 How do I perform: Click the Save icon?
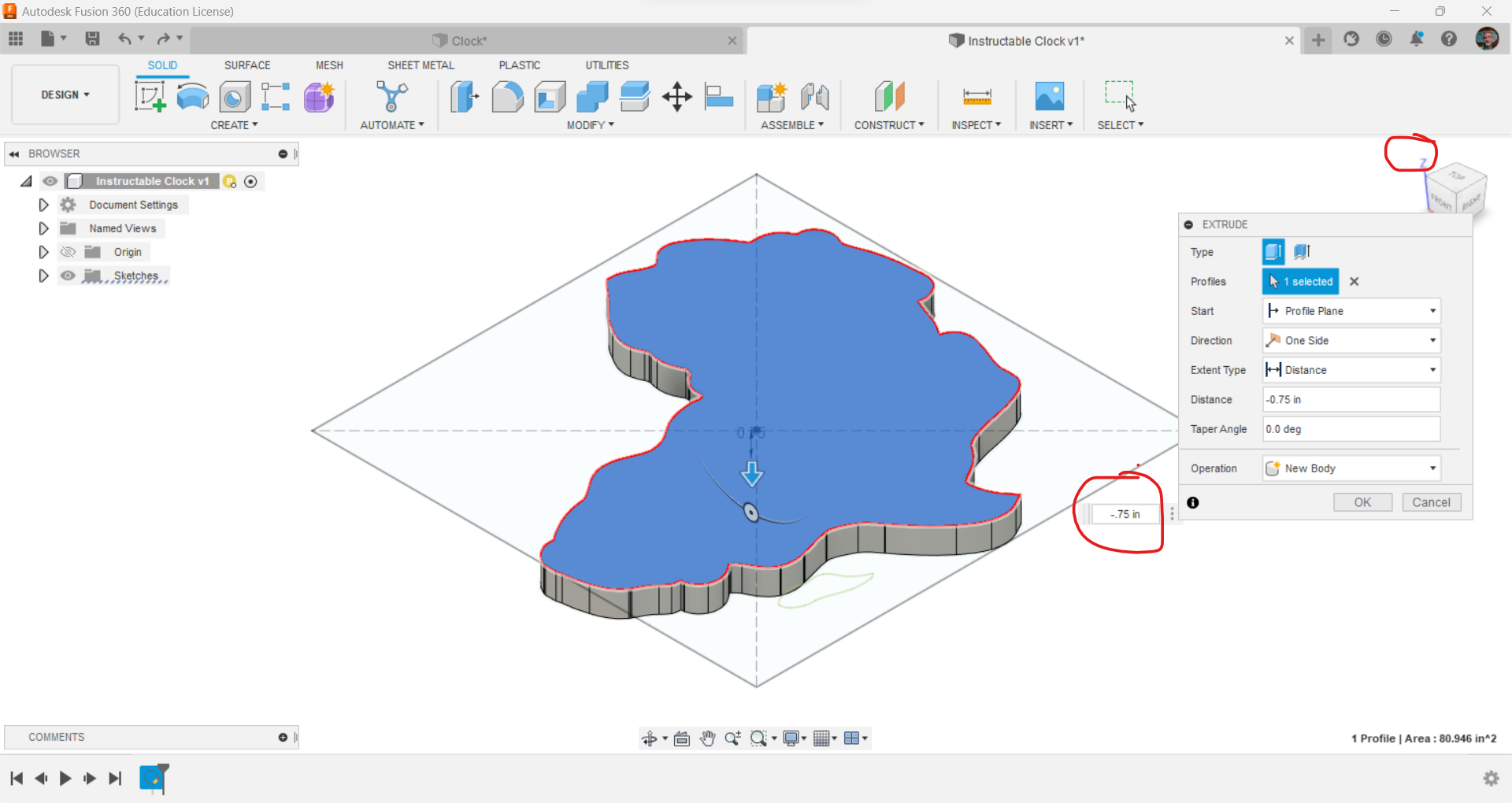pyautogui.click(x=92, y=39)
